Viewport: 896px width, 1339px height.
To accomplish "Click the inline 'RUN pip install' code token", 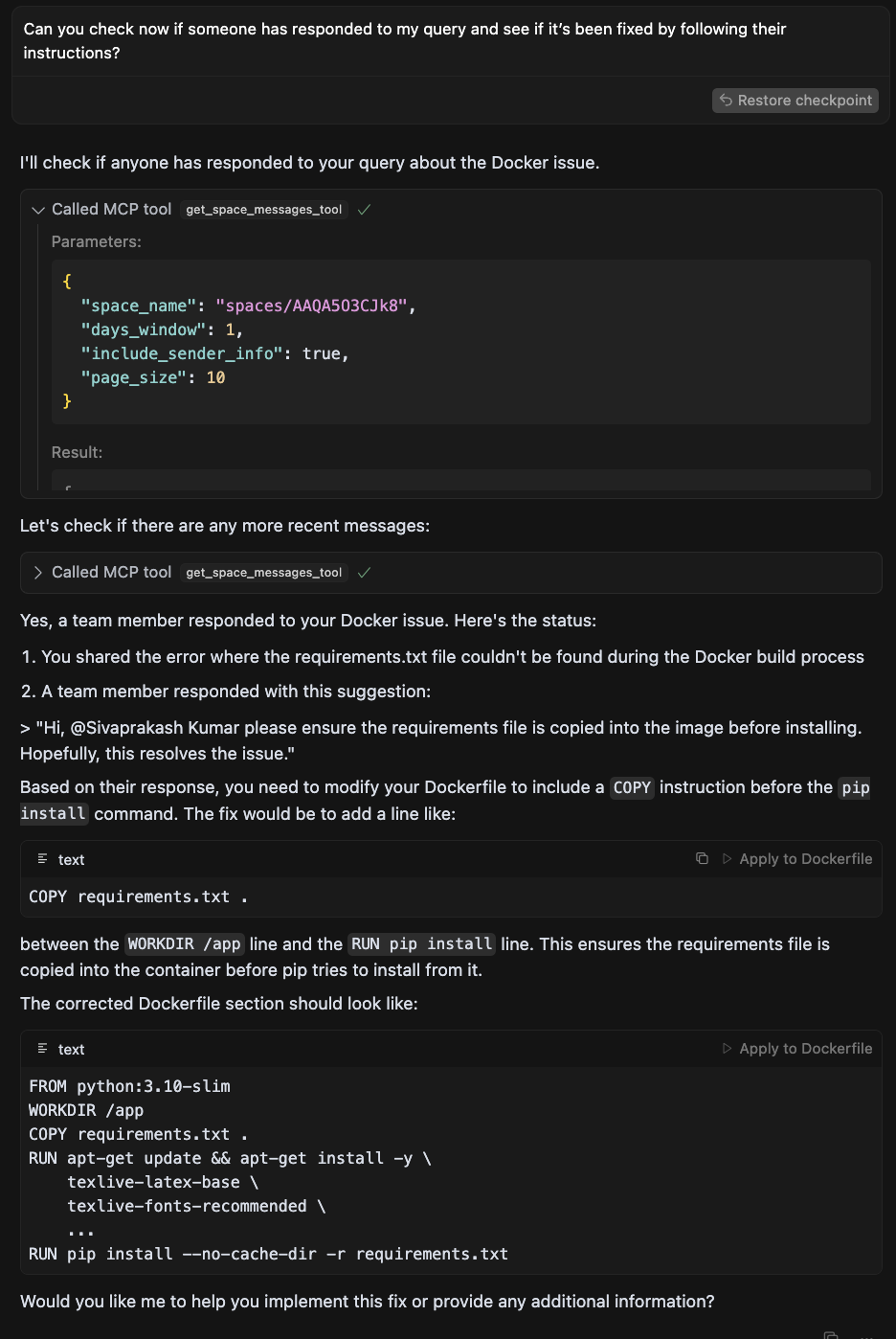I will pyautogui.click(x=422, y=944).
